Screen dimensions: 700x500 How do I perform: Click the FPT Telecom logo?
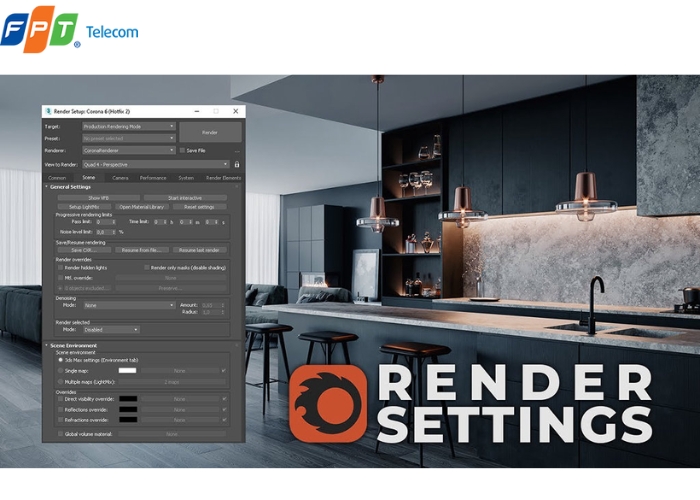pos(69,29)
